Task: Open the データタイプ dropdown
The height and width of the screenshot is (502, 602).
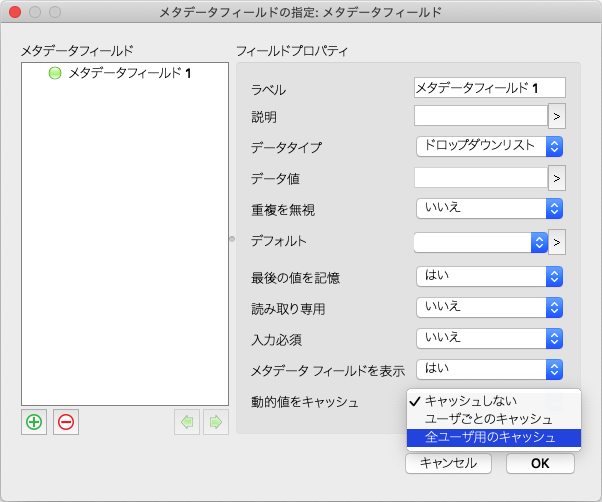Action: click(x=489, y=146)
